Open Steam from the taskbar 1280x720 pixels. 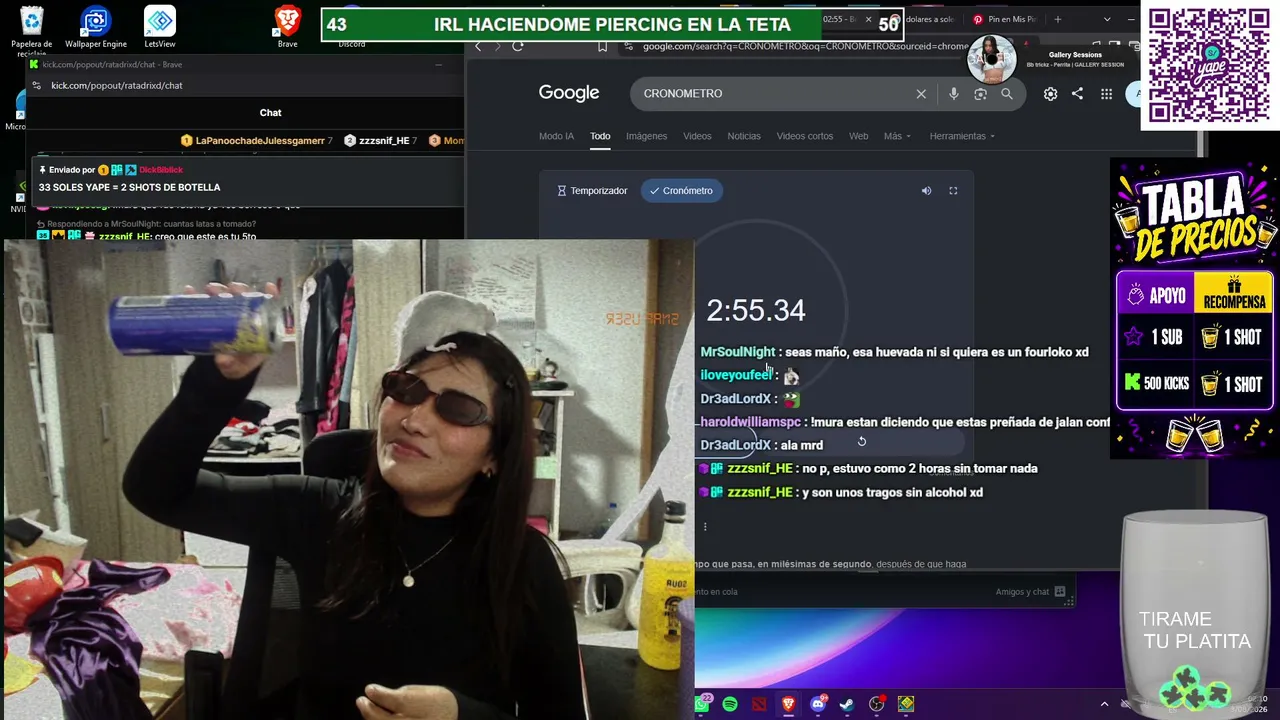847,704
